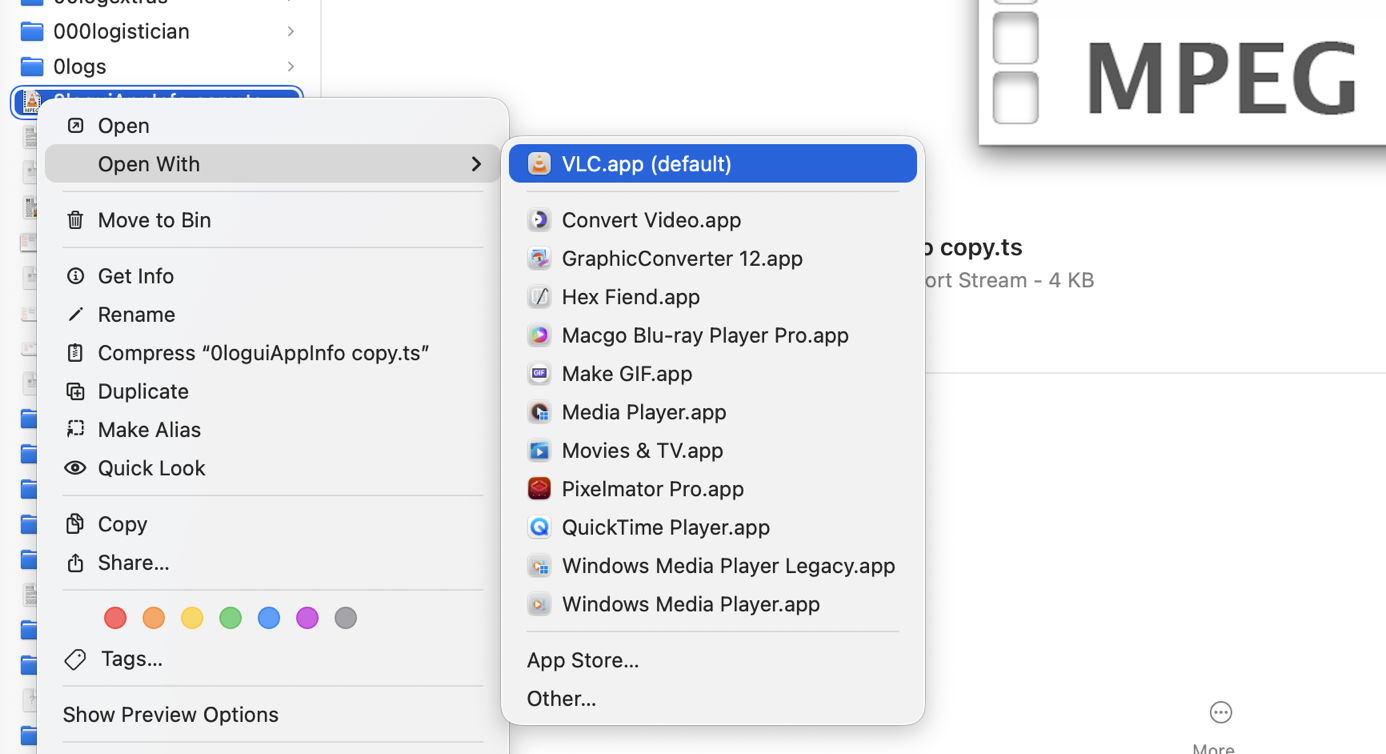The height and width of the screenshot is (754, 1386).
Task: Click the Windows Media Player Legacy icon
Action: pos(539,566)
